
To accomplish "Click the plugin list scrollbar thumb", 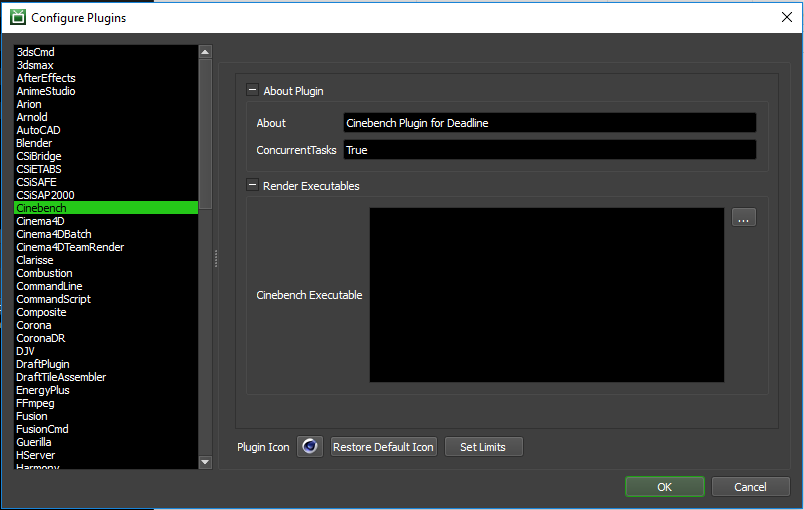I will coord(205,134).
